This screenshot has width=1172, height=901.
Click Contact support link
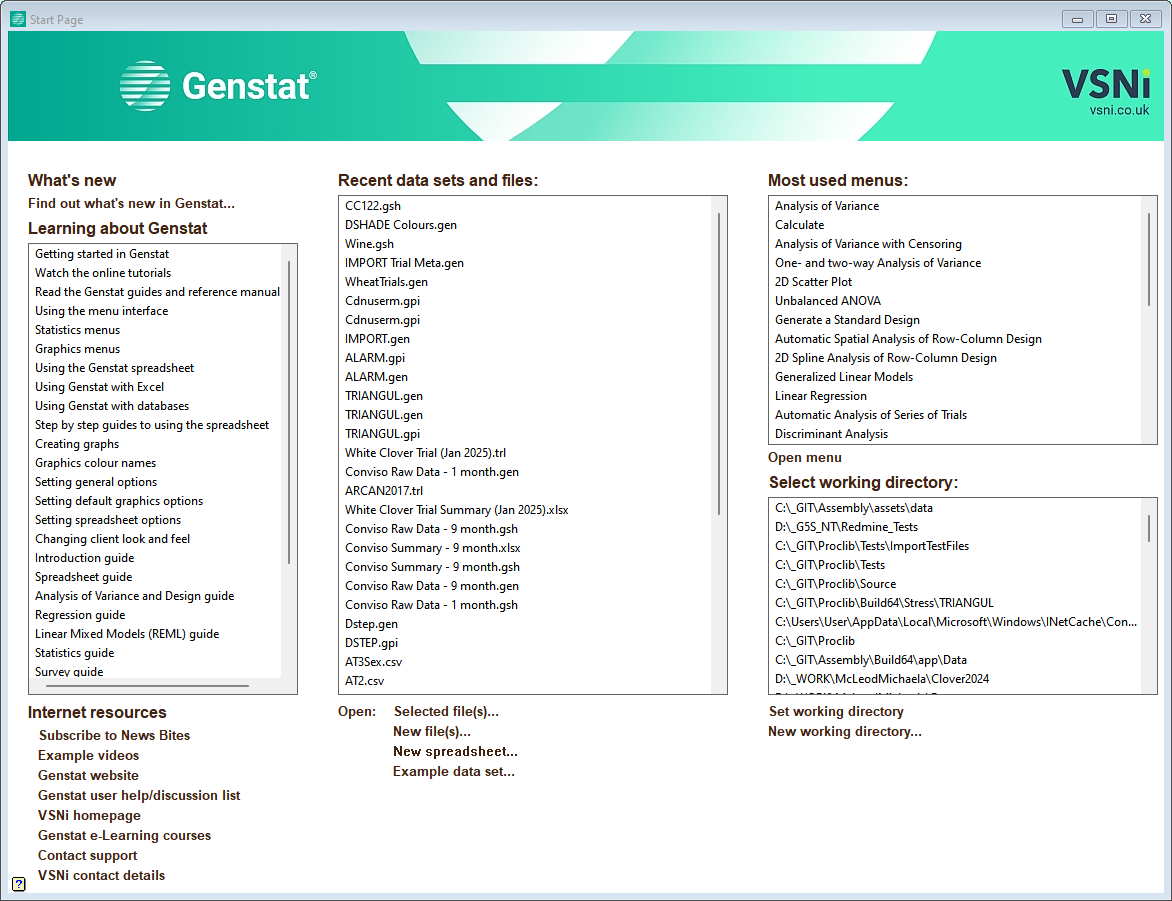point(87,855)
